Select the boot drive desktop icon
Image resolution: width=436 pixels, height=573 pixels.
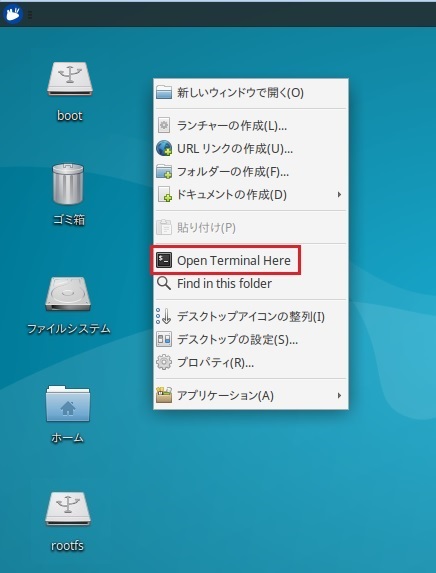[x=70, y=79]
